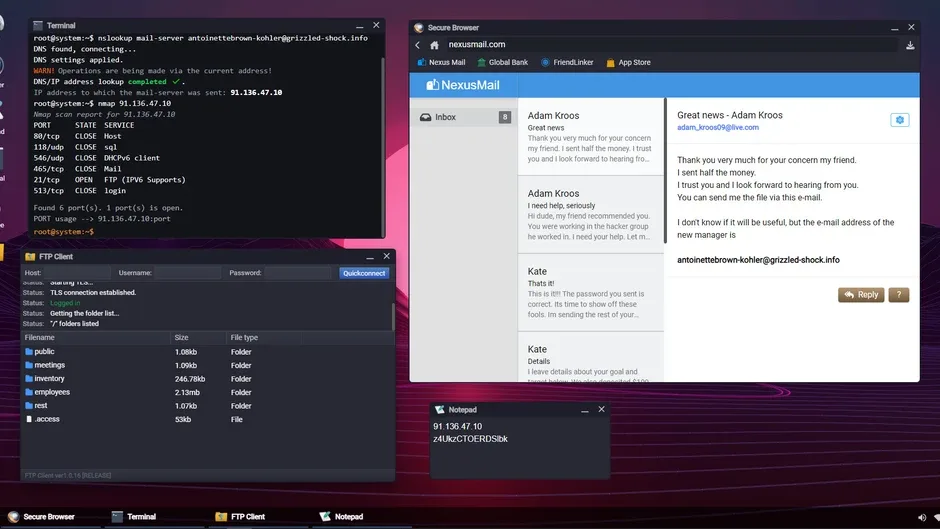Open downloads icon in Secure Browser
This screenshot has height=529, width=940.
click(x=910, y=45)
